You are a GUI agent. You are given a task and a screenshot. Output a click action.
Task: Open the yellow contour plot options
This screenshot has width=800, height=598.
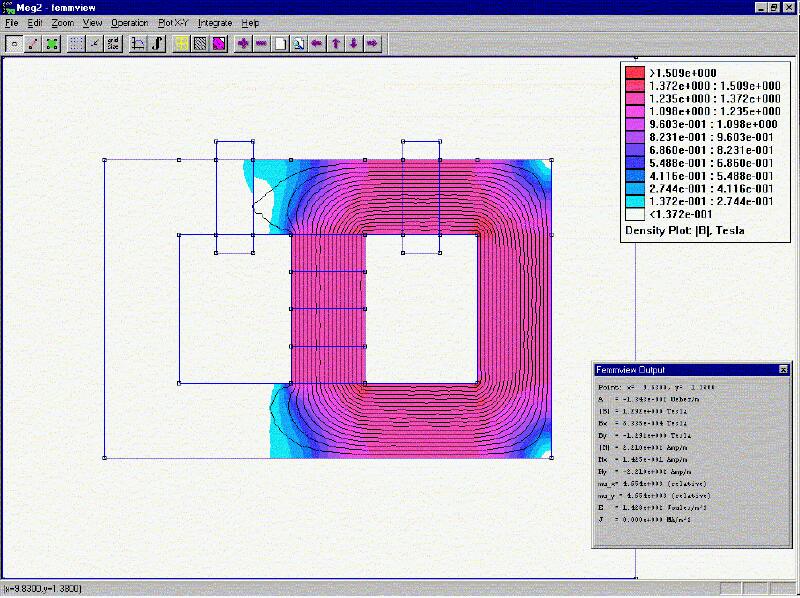pyautogui.click(x=182, y=43)
